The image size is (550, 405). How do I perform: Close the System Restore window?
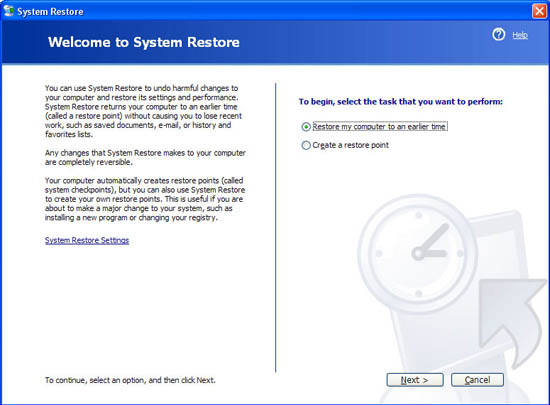[x=539, y=11]
